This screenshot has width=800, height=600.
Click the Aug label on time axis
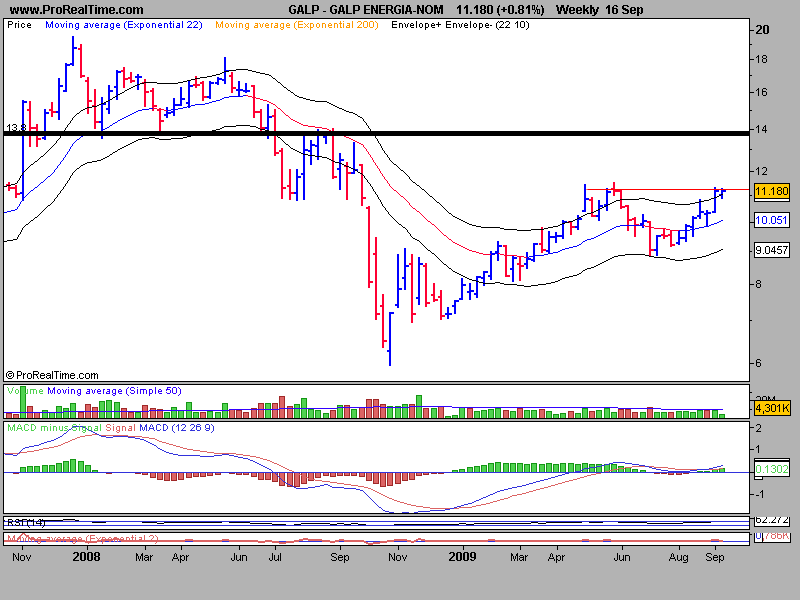(678, 557)
